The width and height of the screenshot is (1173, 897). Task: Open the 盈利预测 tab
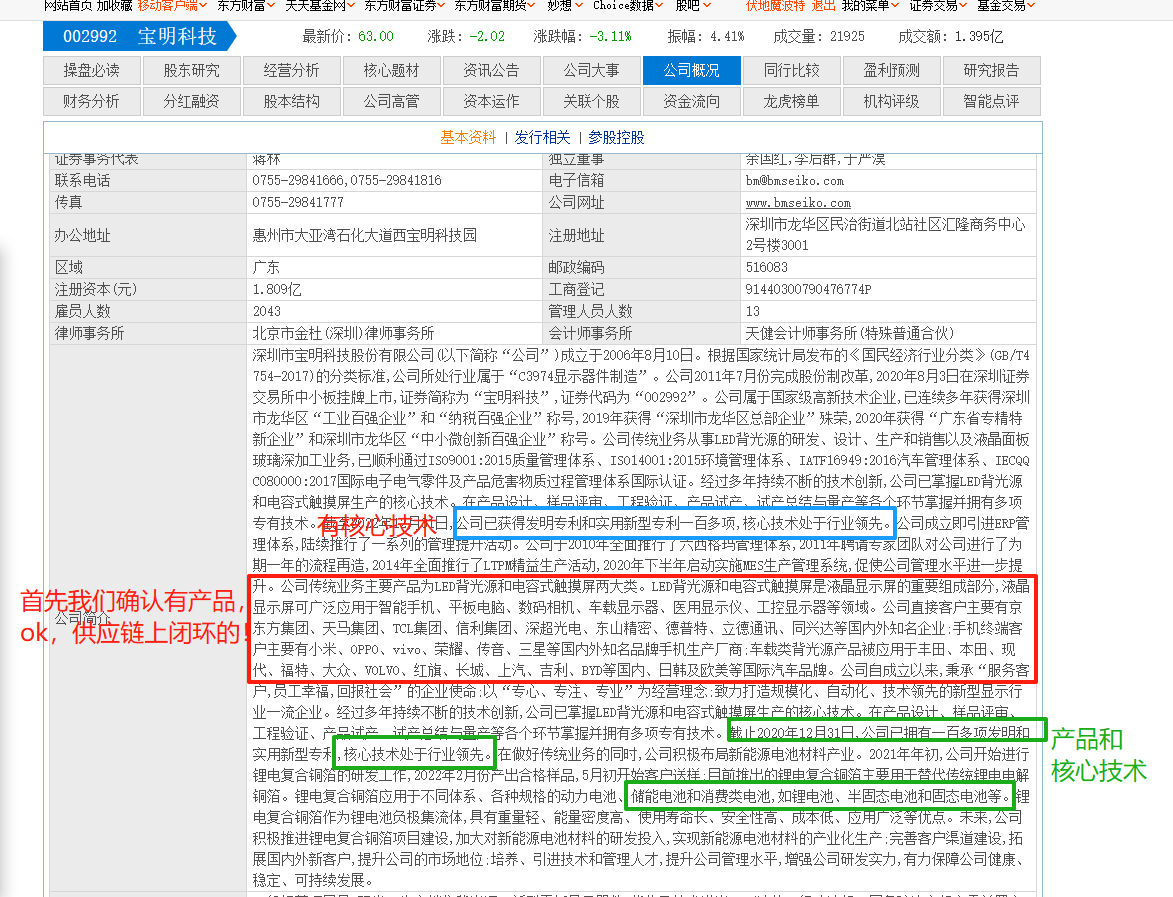(x=892, y=70)
